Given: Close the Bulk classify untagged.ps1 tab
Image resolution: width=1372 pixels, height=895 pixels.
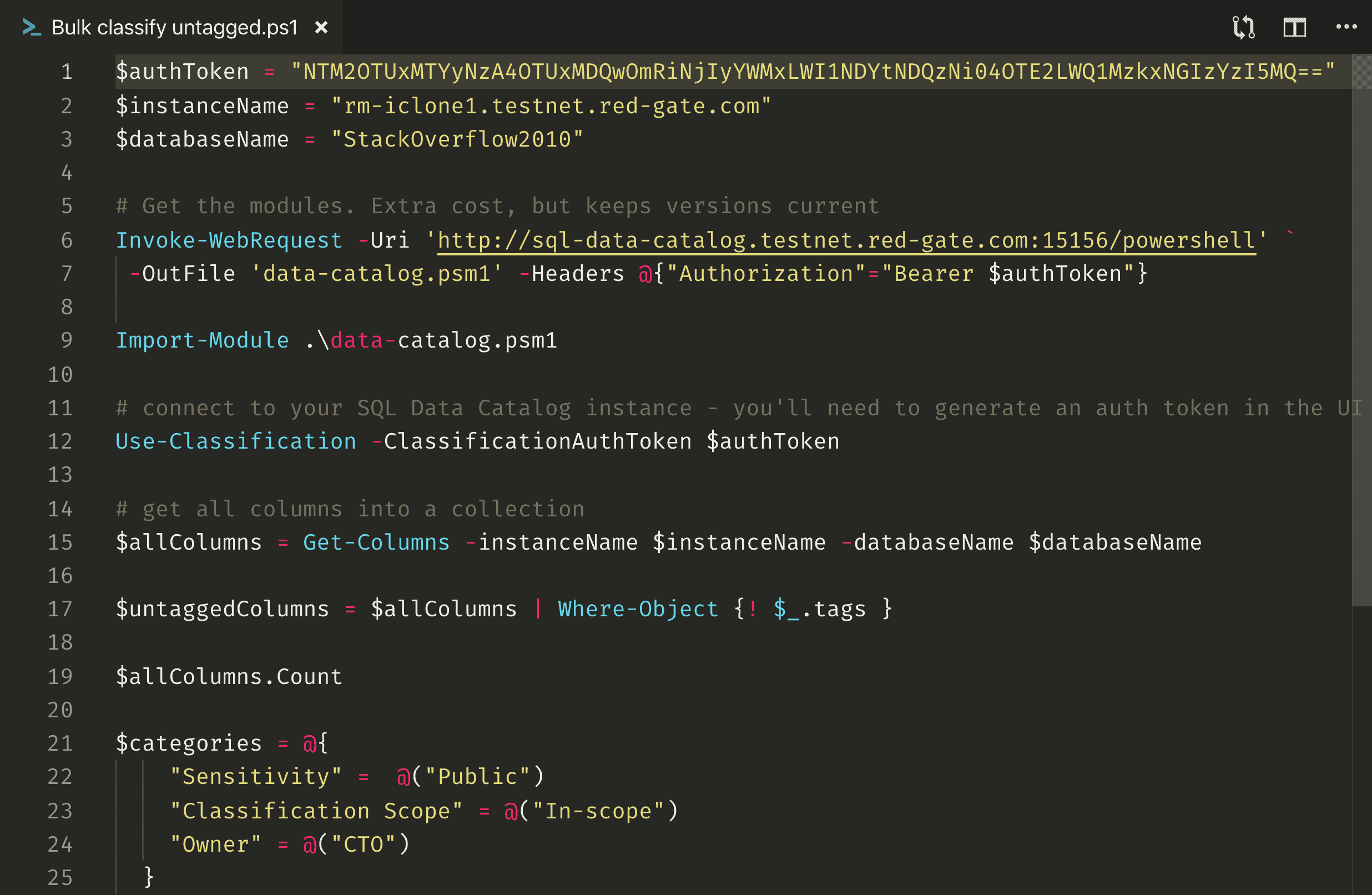Looking at the screenshot, I should 321,27.
